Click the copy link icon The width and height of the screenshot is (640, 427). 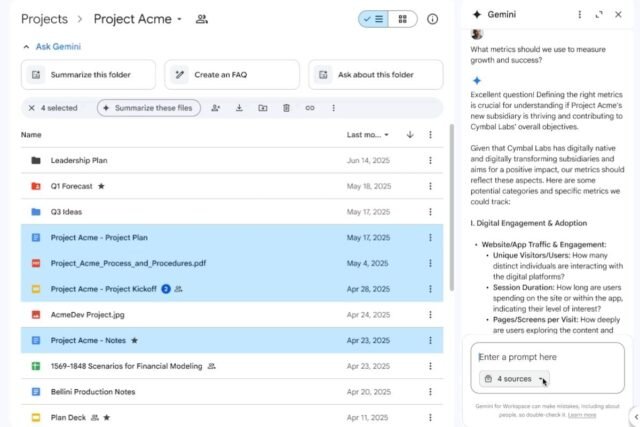point(310,108)
